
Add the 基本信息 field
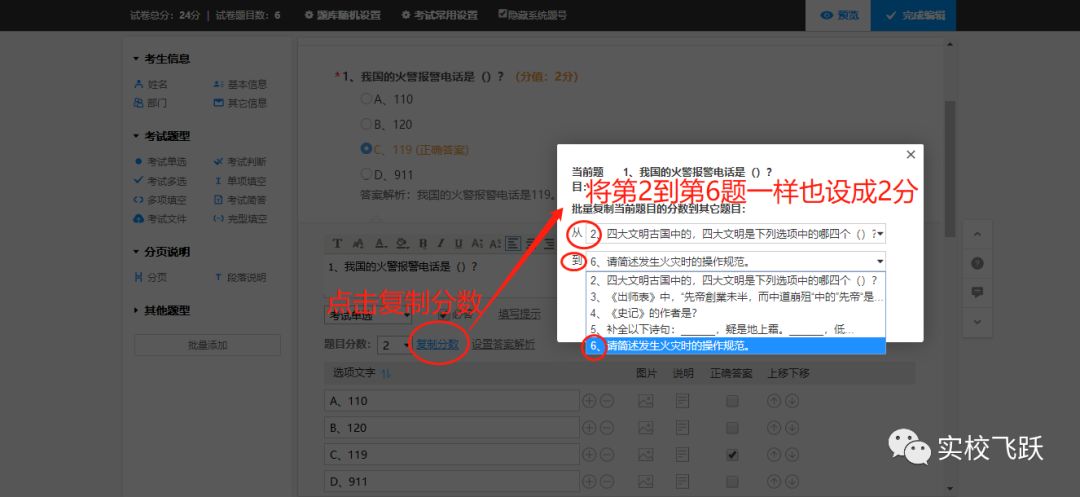pyautogui.click(x=240, y=85)
